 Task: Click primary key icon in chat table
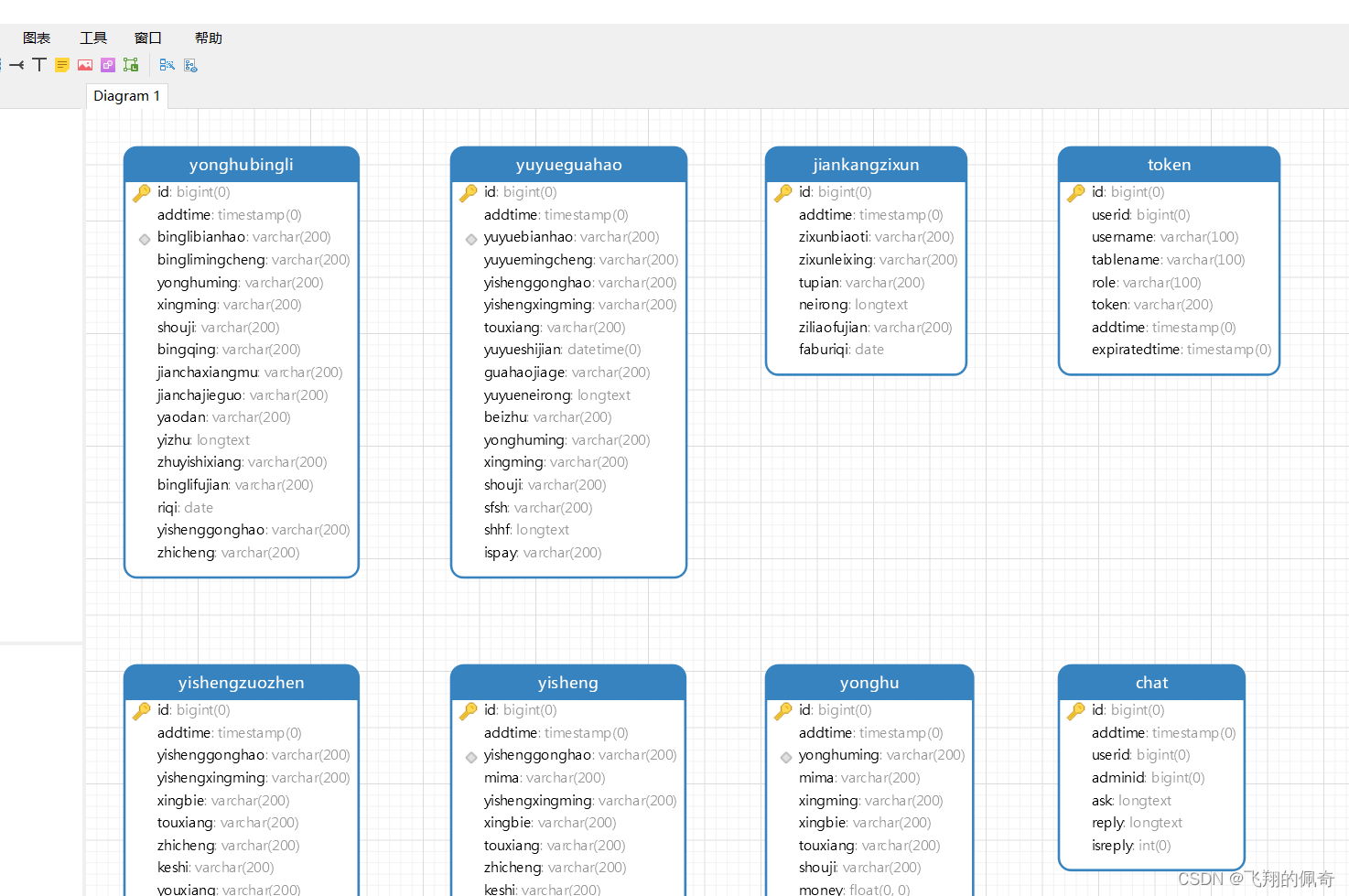click(1076, 711)
